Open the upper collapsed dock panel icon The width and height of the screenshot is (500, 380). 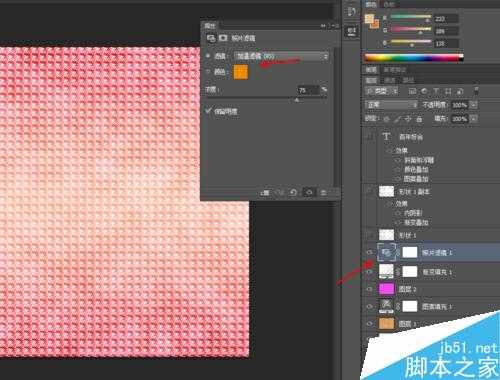pyautogui.click(x=351, y=12)
